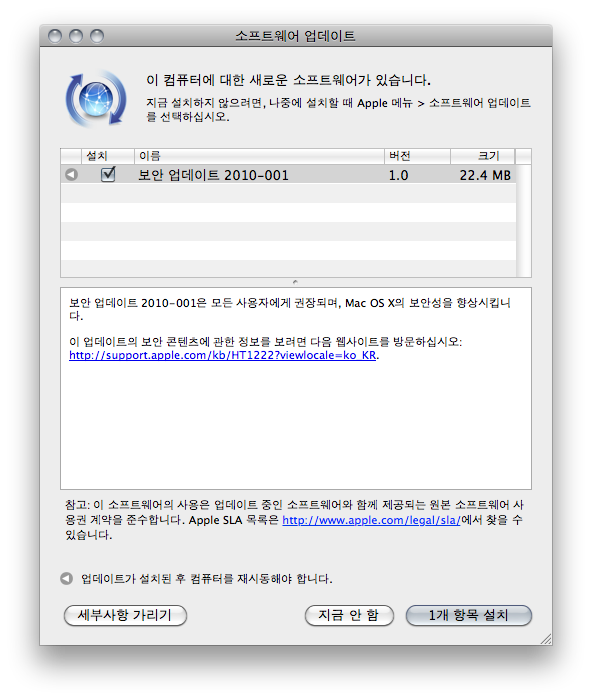Close the 소프트웨어 업데이트 window
This screenshot has height=700, width=592.
click(x=55, y=36)
